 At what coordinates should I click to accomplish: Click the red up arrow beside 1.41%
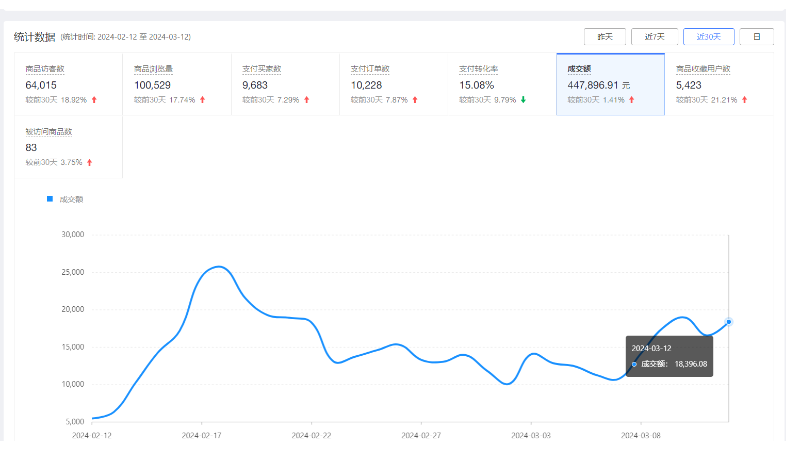tap(632, 100)
